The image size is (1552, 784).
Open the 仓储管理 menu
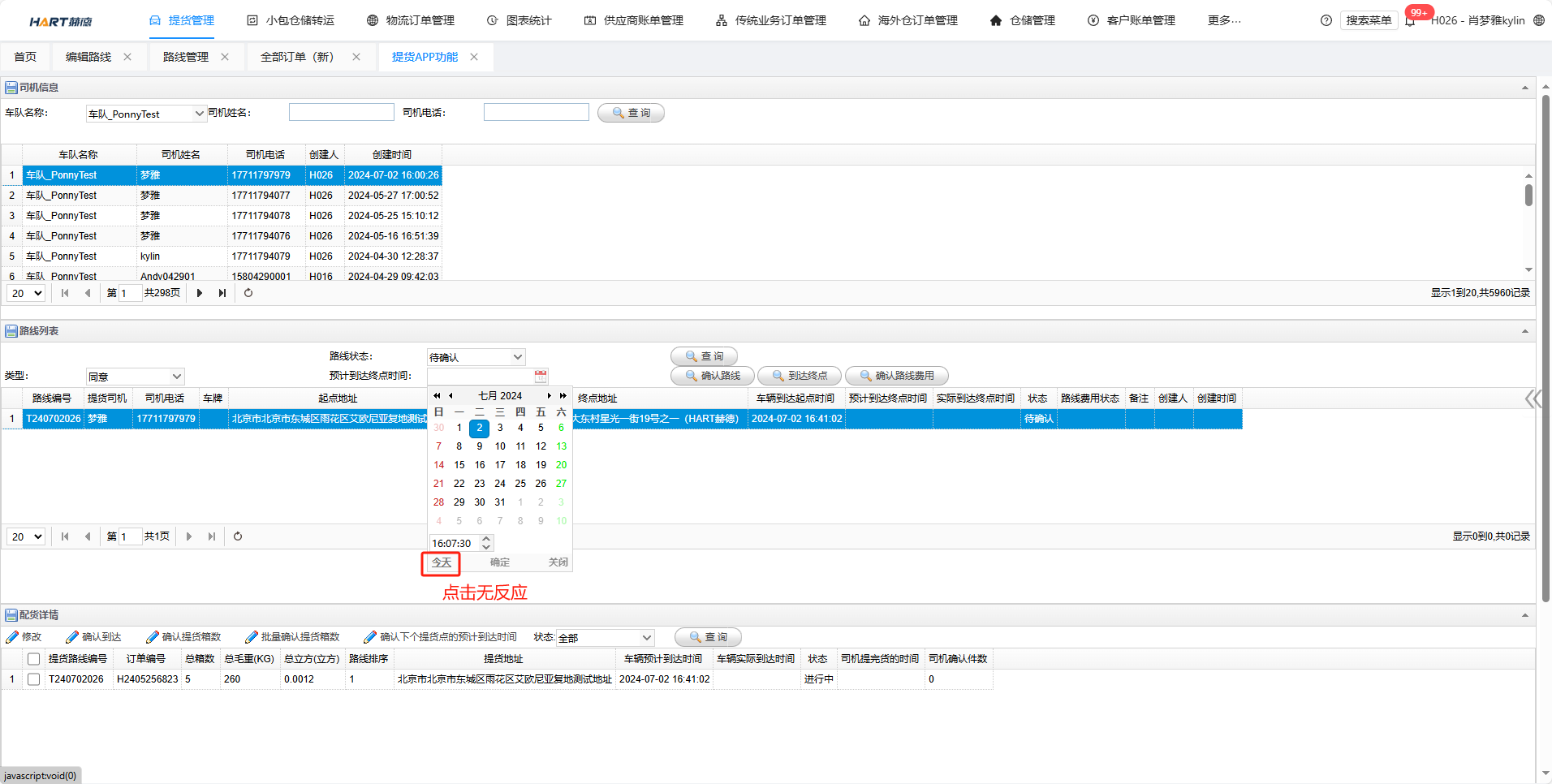pos(1023,20)
